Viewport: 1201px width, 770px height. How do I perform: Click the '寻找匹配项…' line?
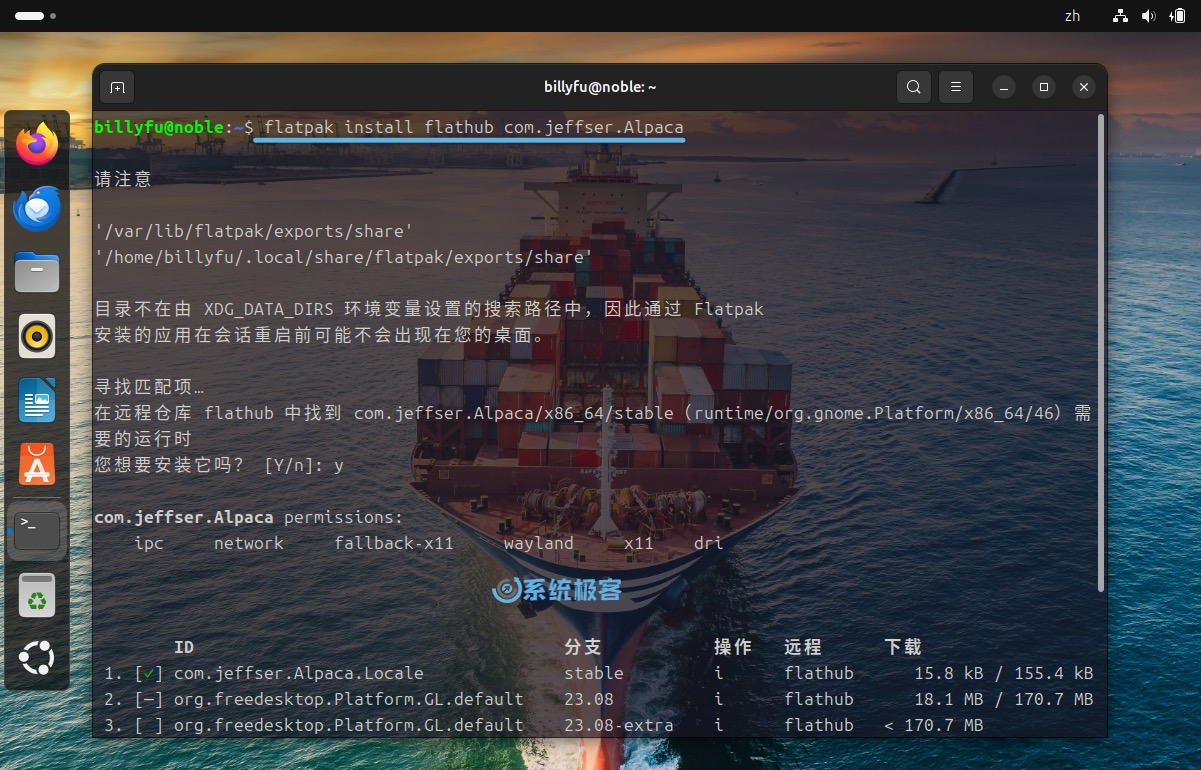point(149,387)
